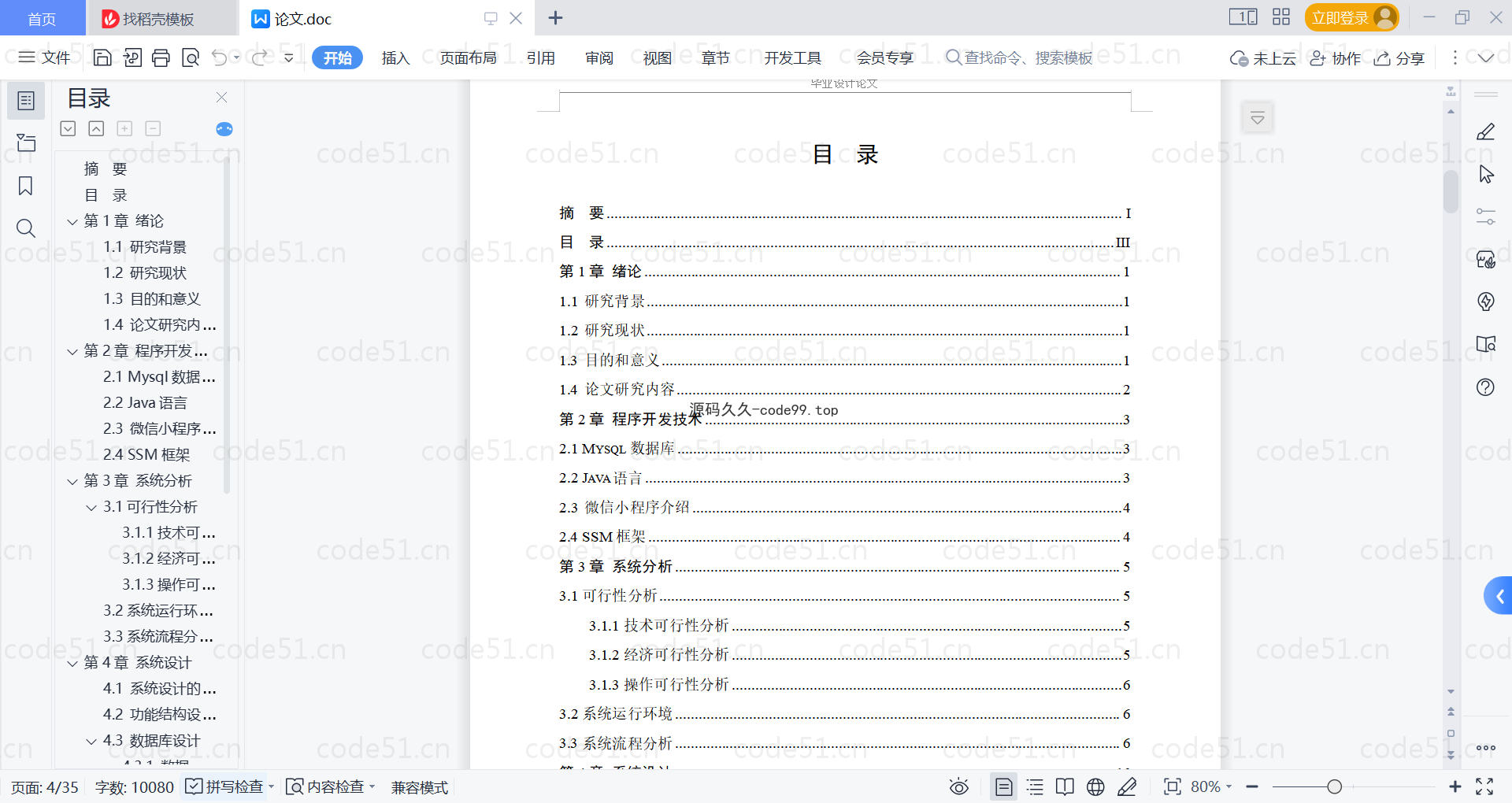Collapse chapter 3 系统分析 in outline

pos(72,482)
